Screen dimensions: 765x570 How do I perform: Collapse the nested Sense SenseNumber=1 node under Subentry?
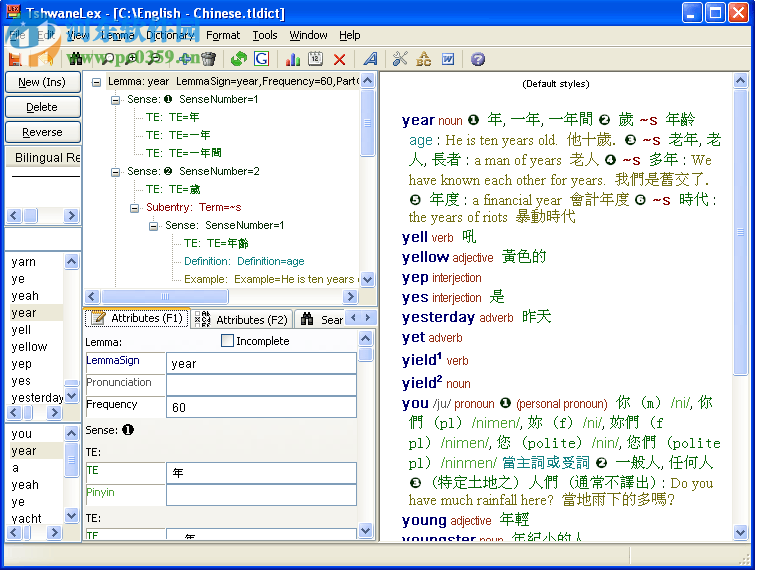(x=153, y=226)
